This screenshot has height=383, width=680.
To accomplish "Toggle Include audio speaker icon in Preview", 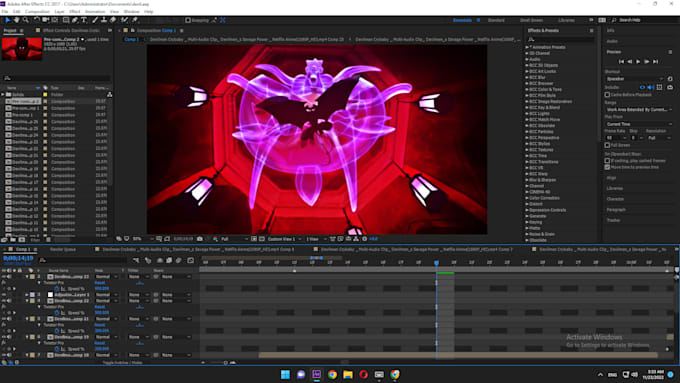I will pos(651,88).
